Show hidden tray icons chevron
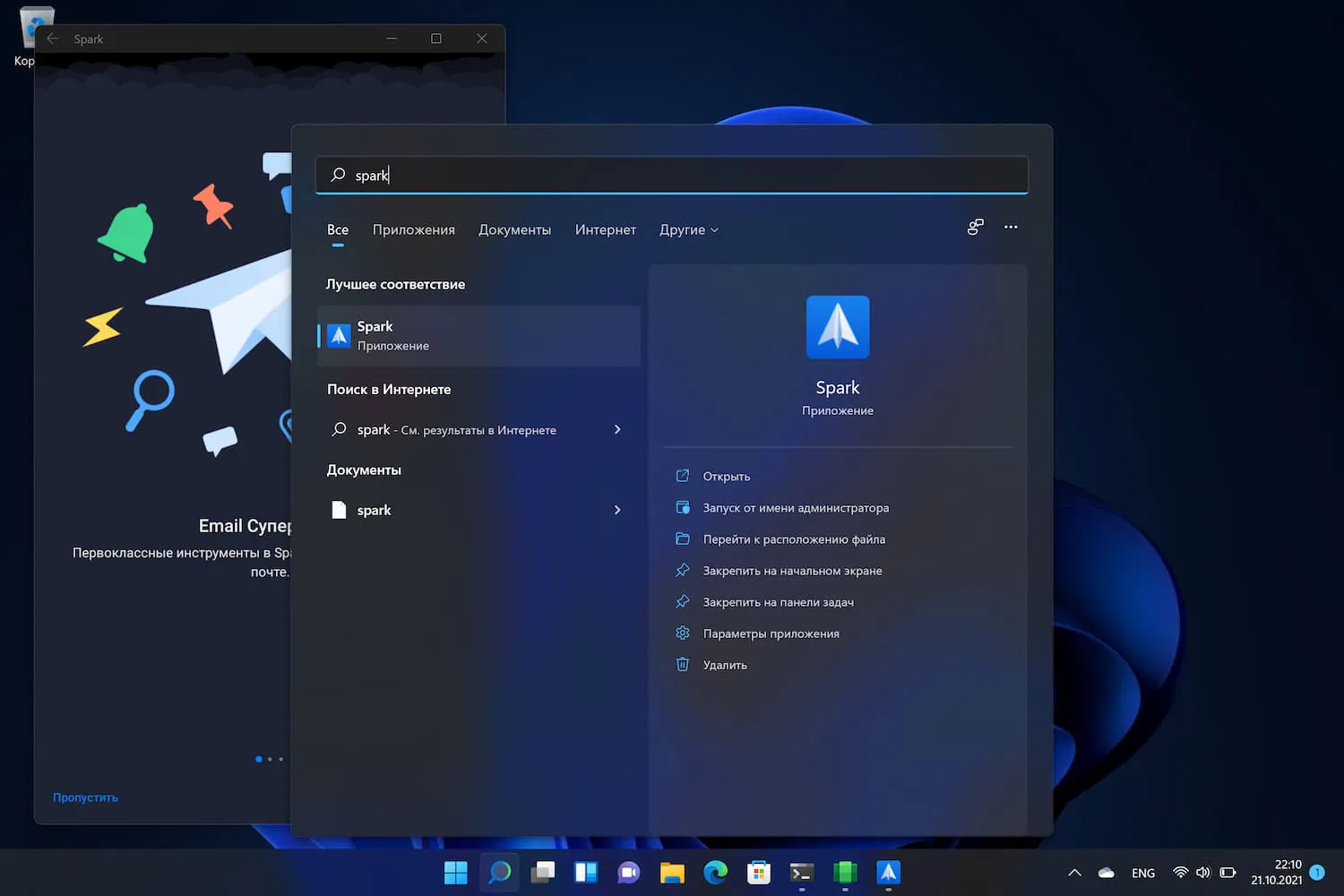This screenshot has height=896, width=1344. pos(1075,873)
